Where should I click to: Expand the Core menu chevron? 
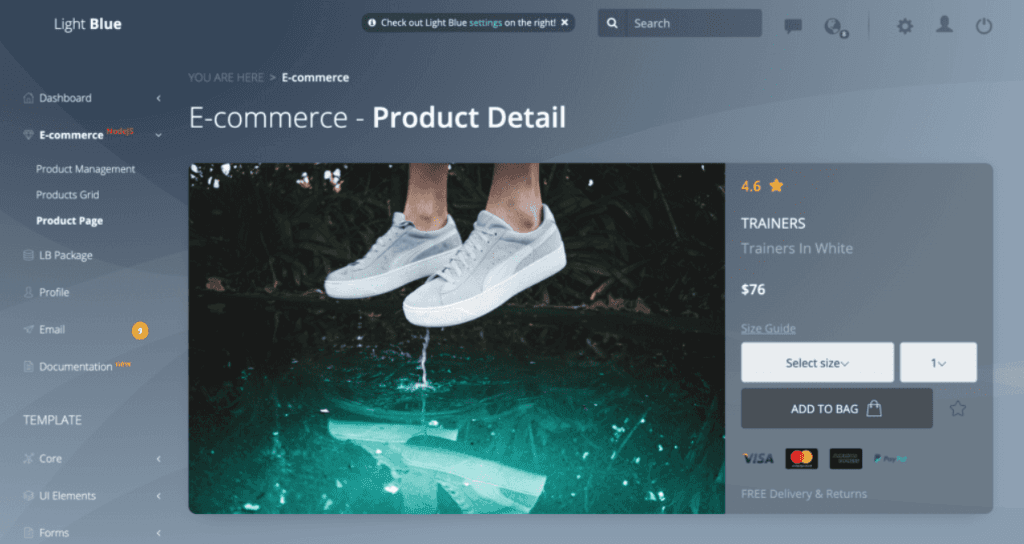coord(159,459)
